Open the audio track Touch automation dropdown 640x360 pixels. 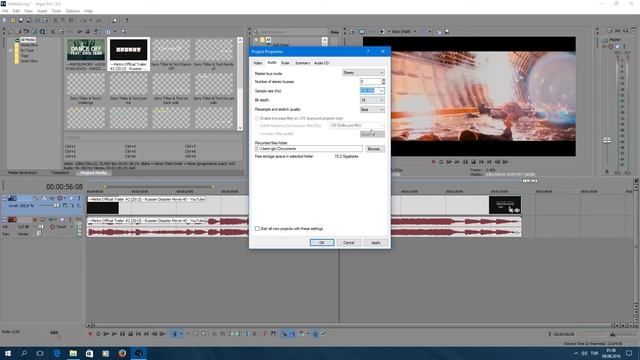click(72, 227)
